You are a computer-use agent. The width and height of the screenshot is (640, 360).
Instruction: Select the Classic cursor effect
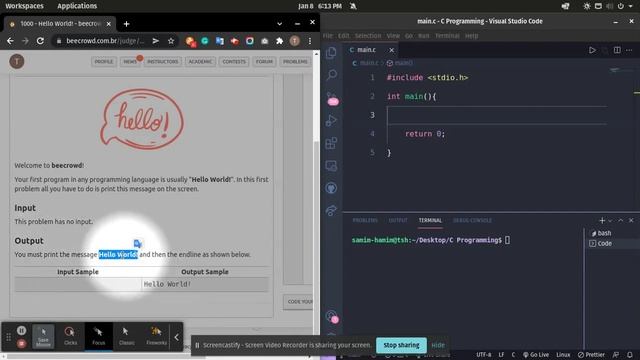tap(127, 336)
